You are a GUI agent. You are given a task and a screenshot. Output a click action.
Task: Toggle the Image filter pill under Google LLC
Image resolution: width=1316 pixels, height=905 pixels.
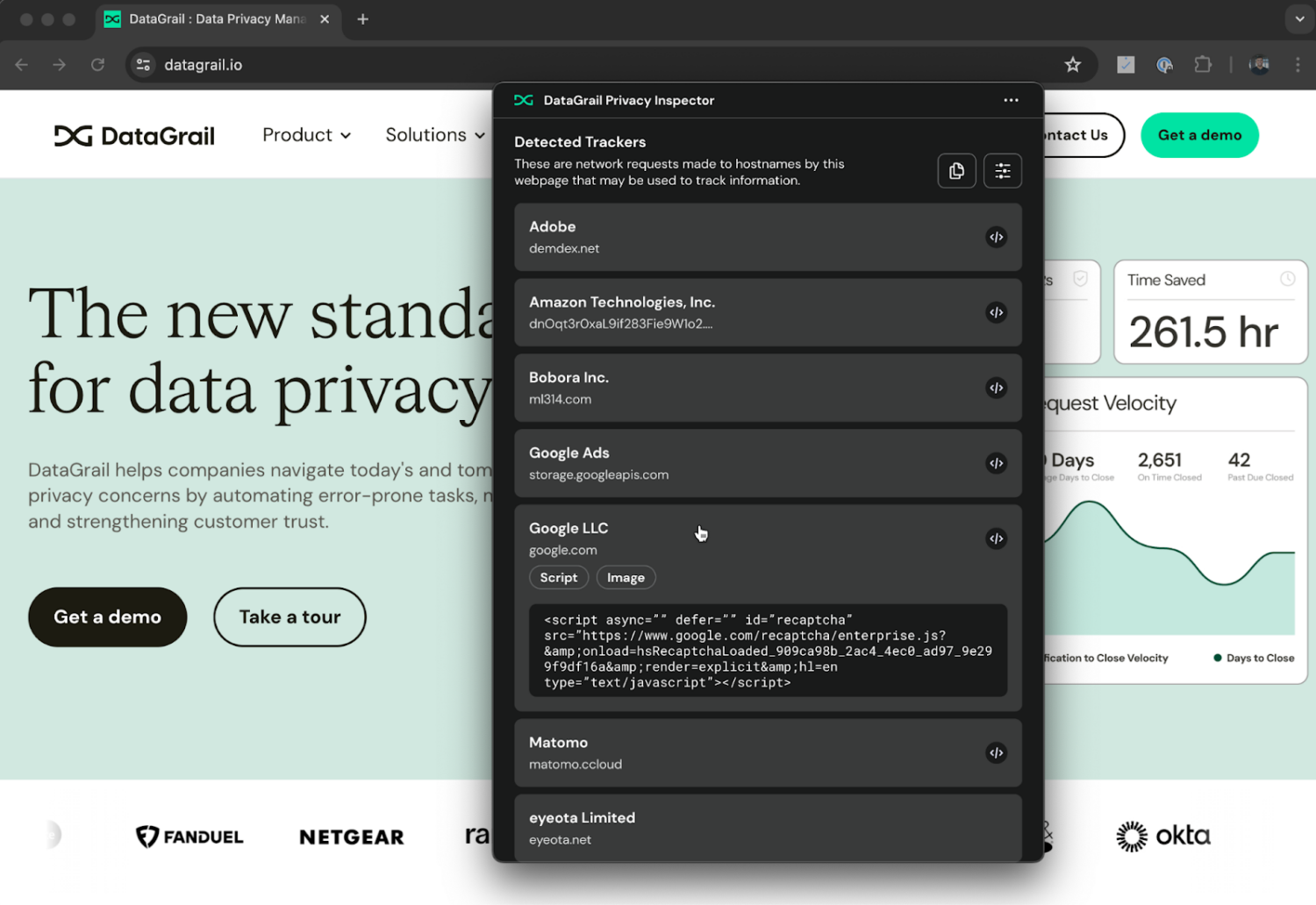click(x=626, y=577)
